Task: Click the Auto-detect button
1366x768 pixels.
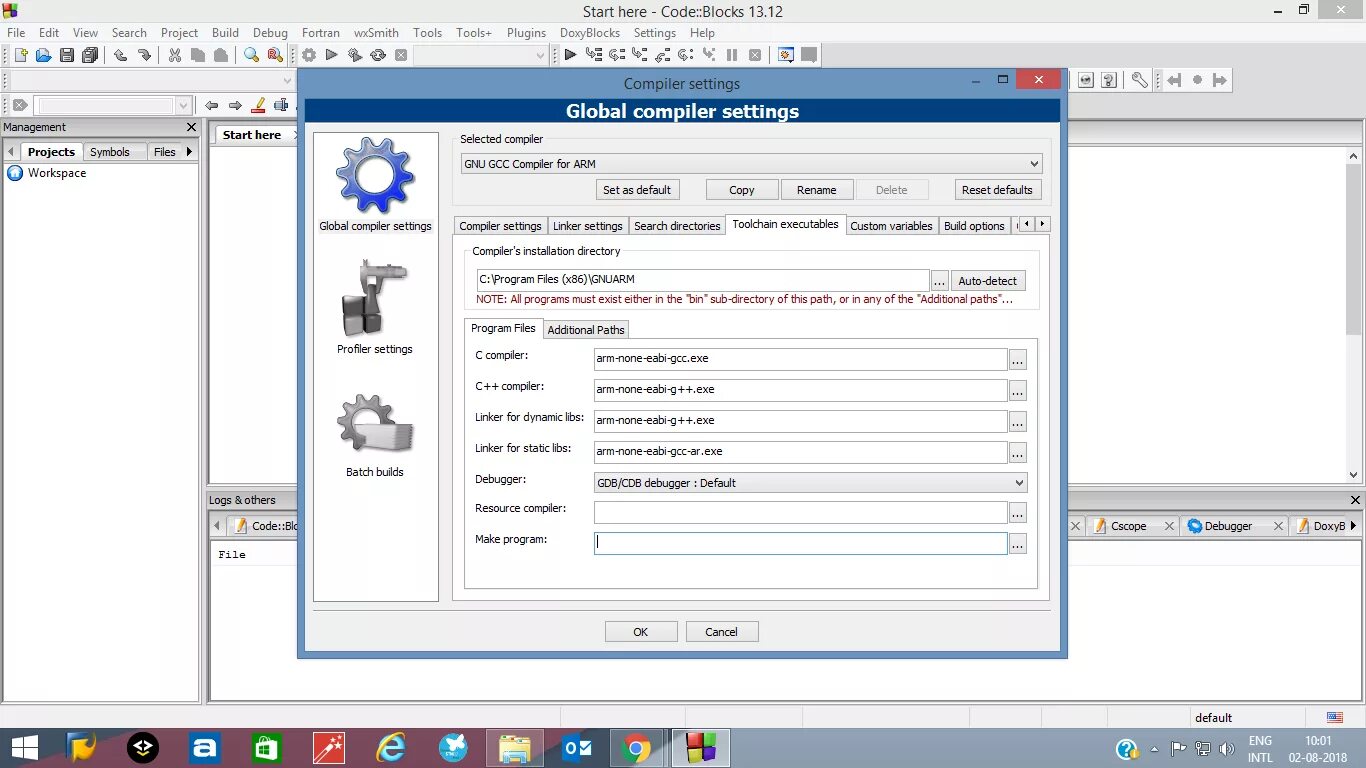Action: (x=988, y=281)
